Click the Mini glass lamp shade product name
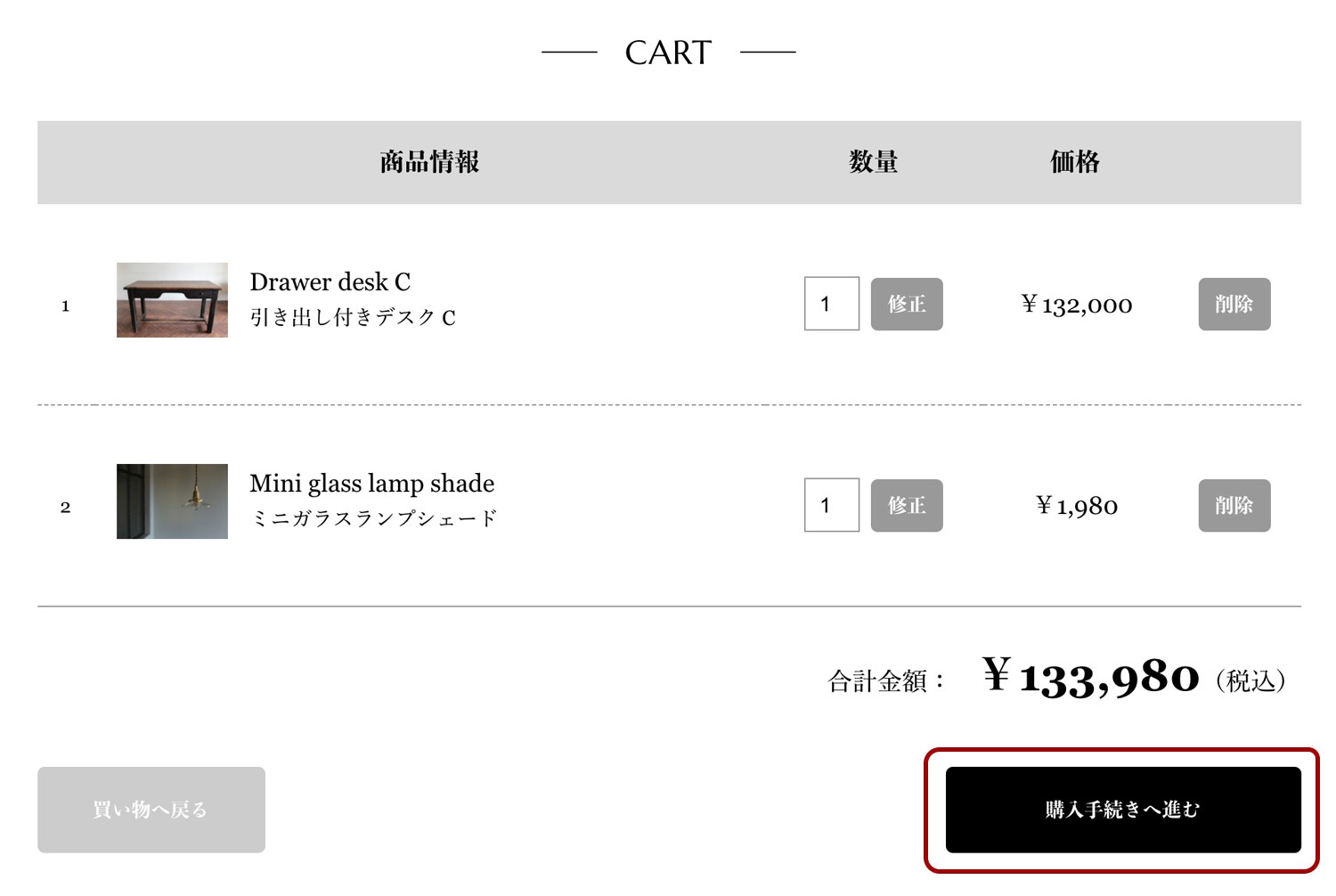Viewport: 1336px width, 896px height. (371, 484)
